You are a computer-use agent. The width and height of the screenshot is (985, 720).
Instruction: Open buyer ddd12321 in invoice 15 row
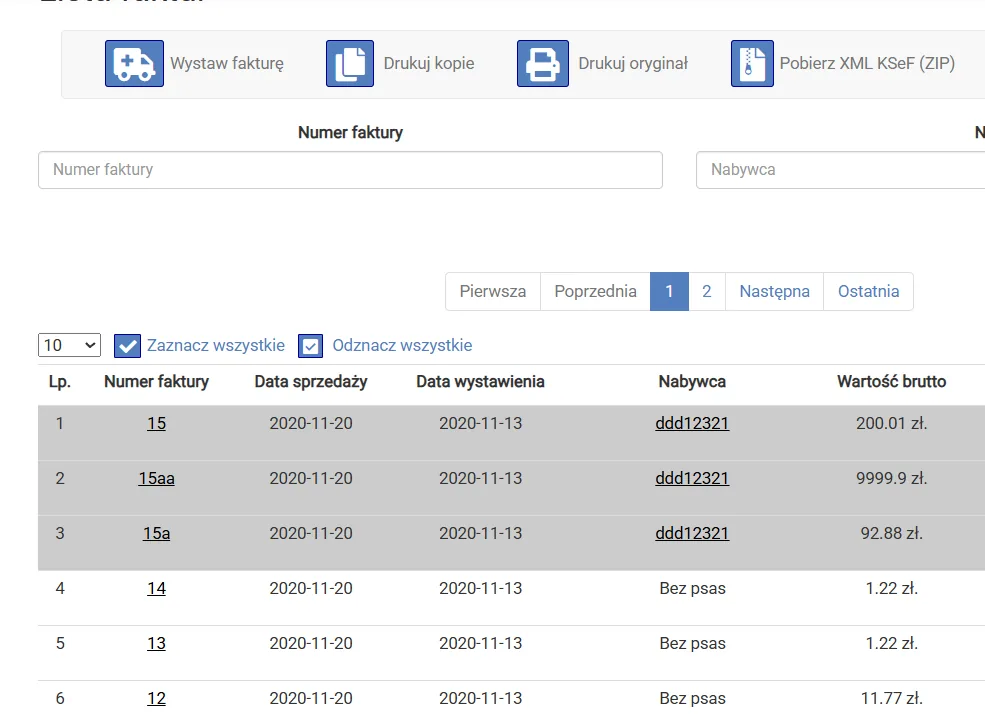[692, 423]
